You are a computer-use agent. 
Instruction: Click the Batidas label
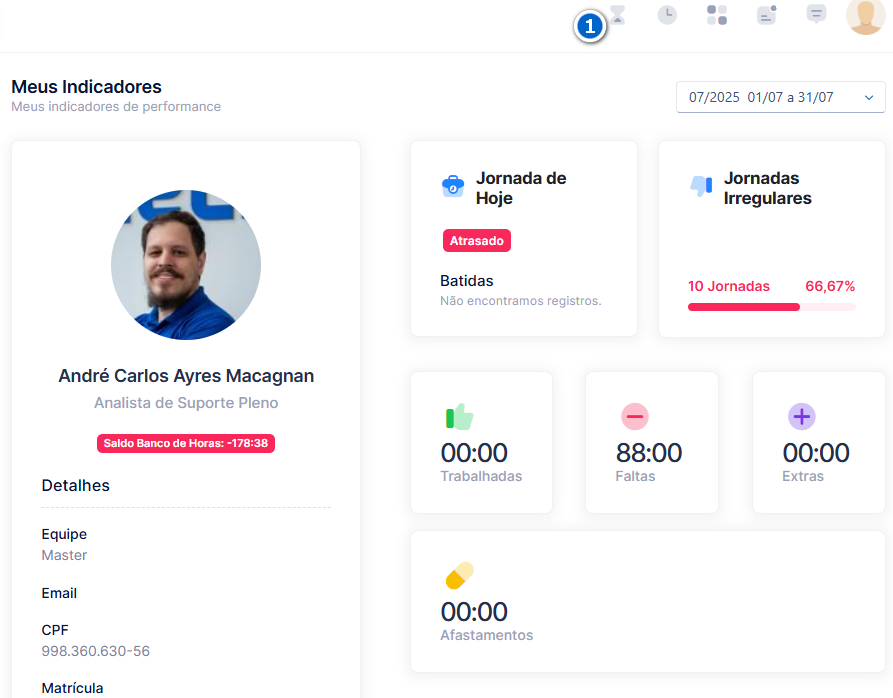[x=466, y=281]
